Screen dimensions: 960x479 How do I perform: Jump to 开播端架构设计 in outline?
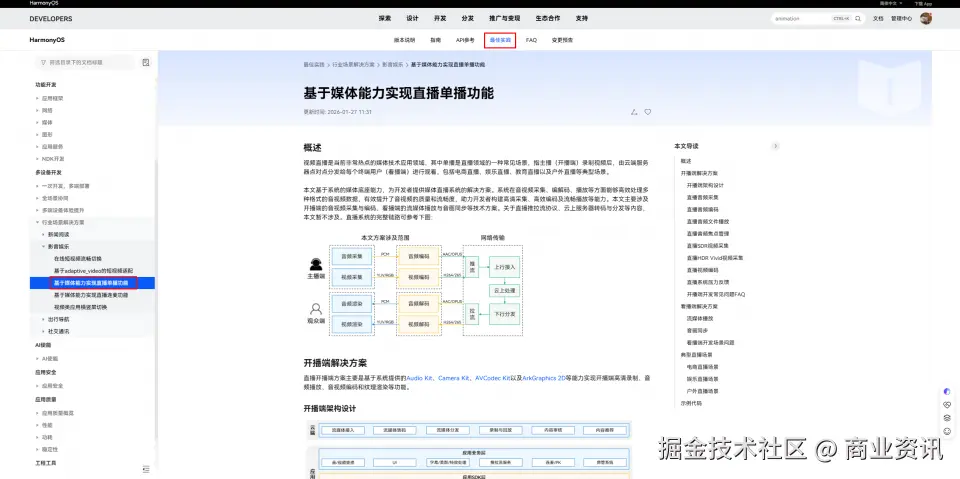(x=705, y=185)
